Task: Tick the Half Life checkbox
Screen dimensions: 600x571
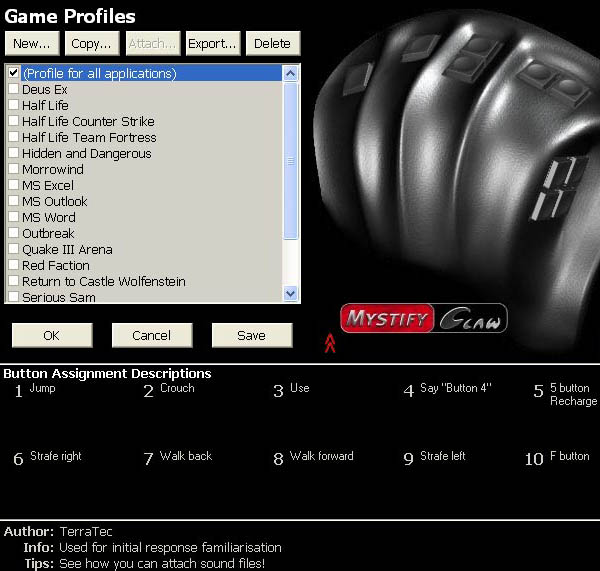Action: coord(14,104)
